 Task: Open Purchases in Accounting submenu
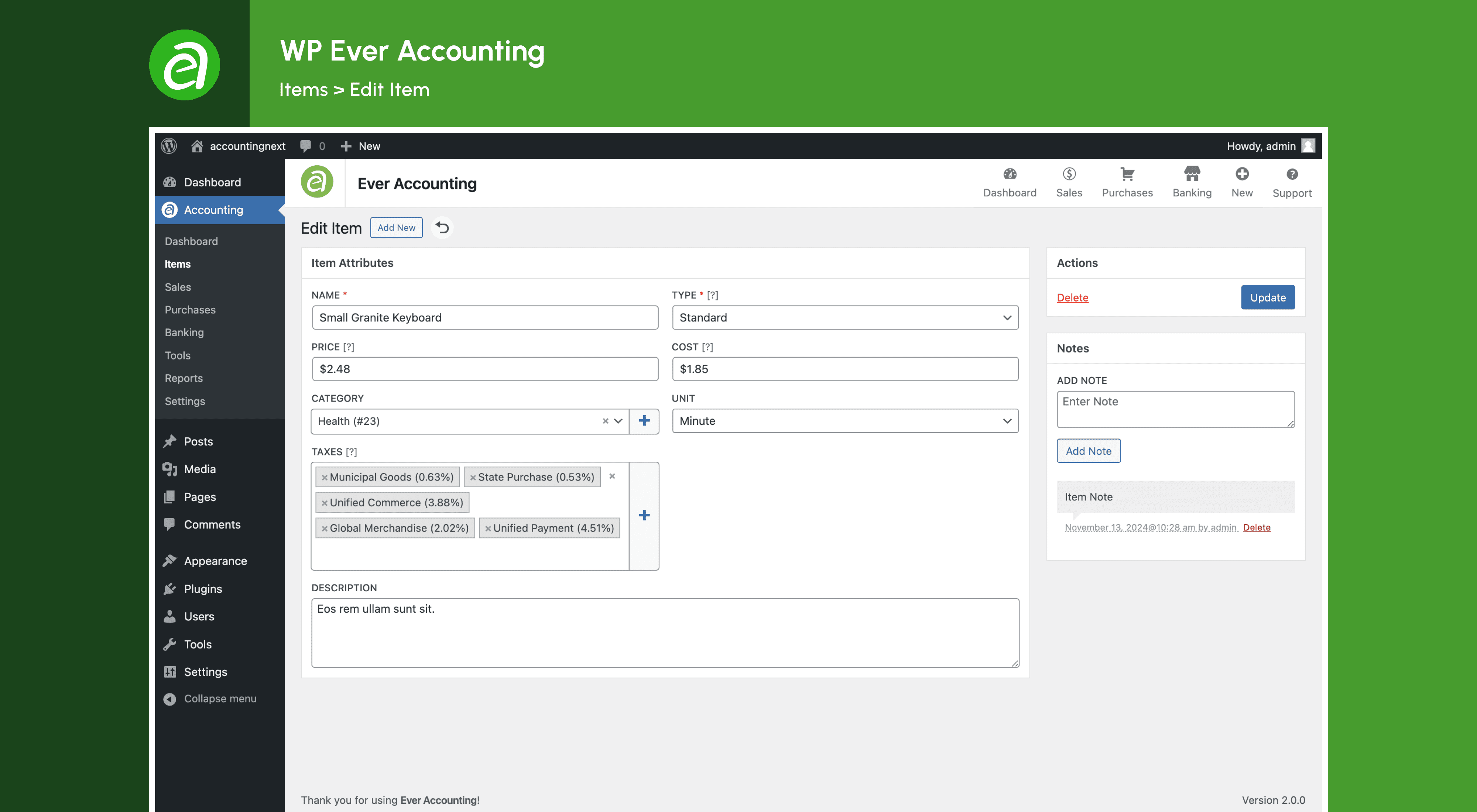coord(190,309)
